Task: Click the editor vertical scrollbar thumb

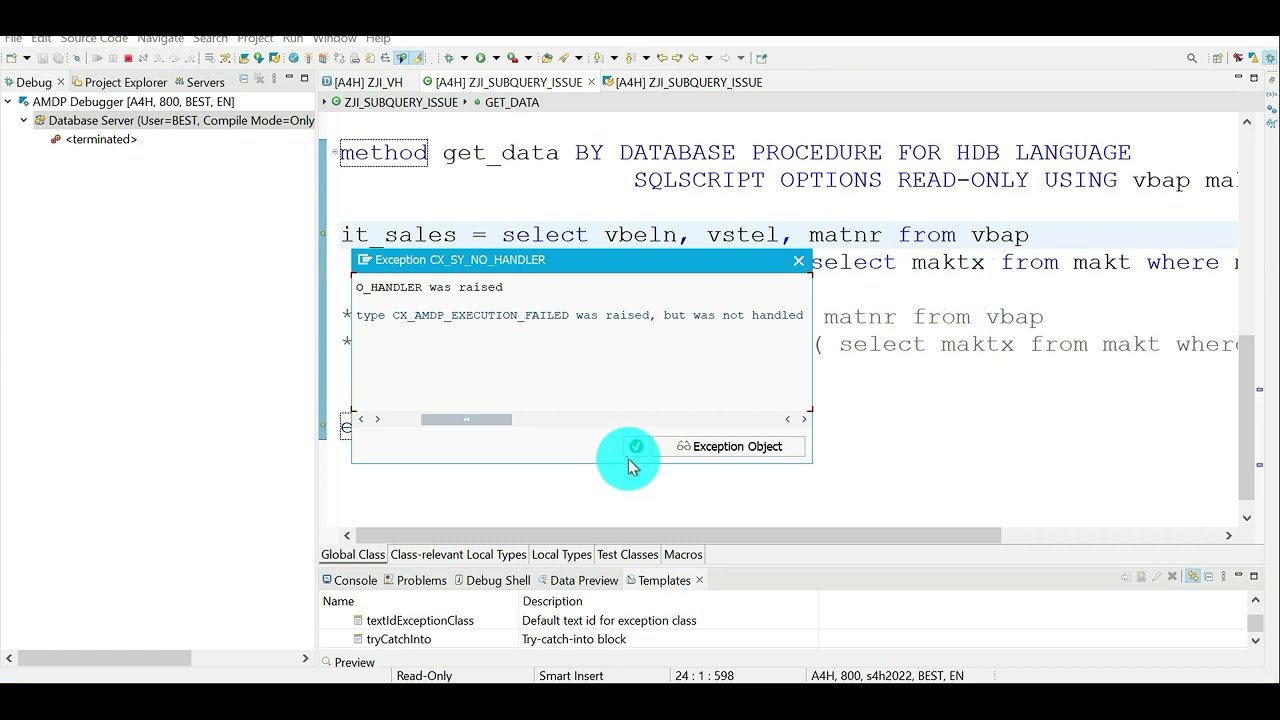Action: pos(1246,417)
